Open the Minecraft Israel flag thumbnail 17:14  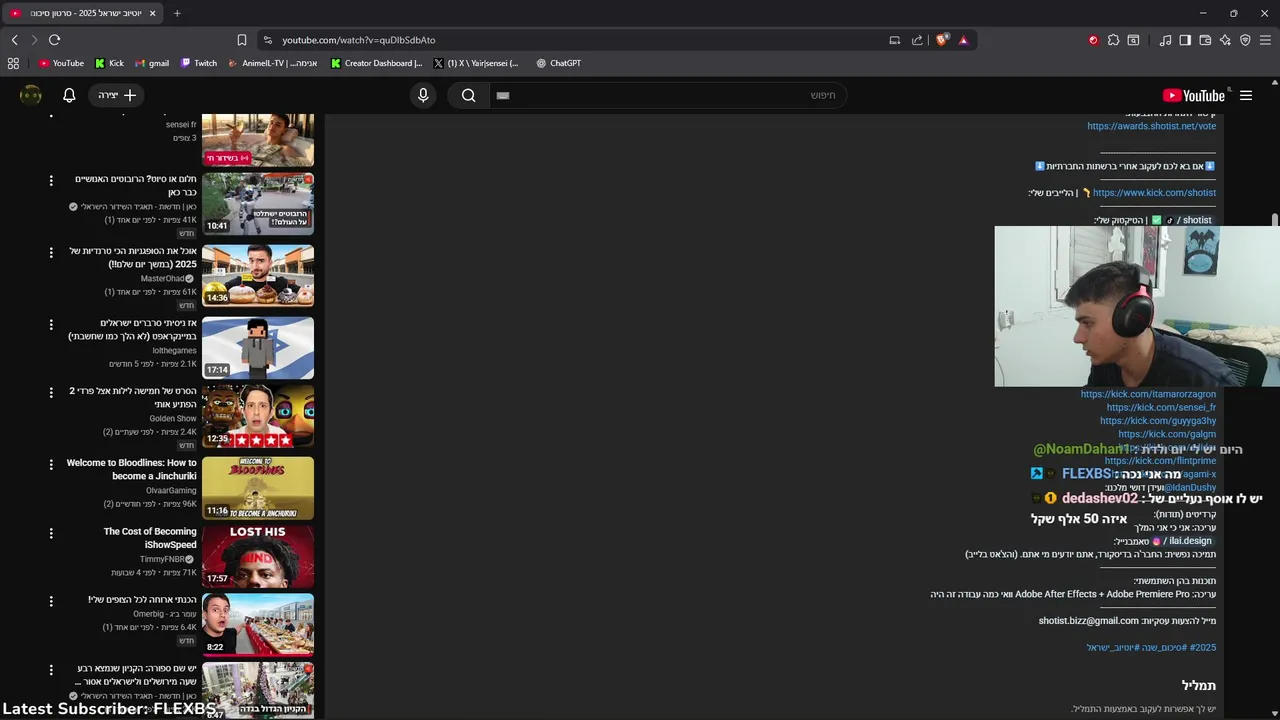tap(258, 348)
